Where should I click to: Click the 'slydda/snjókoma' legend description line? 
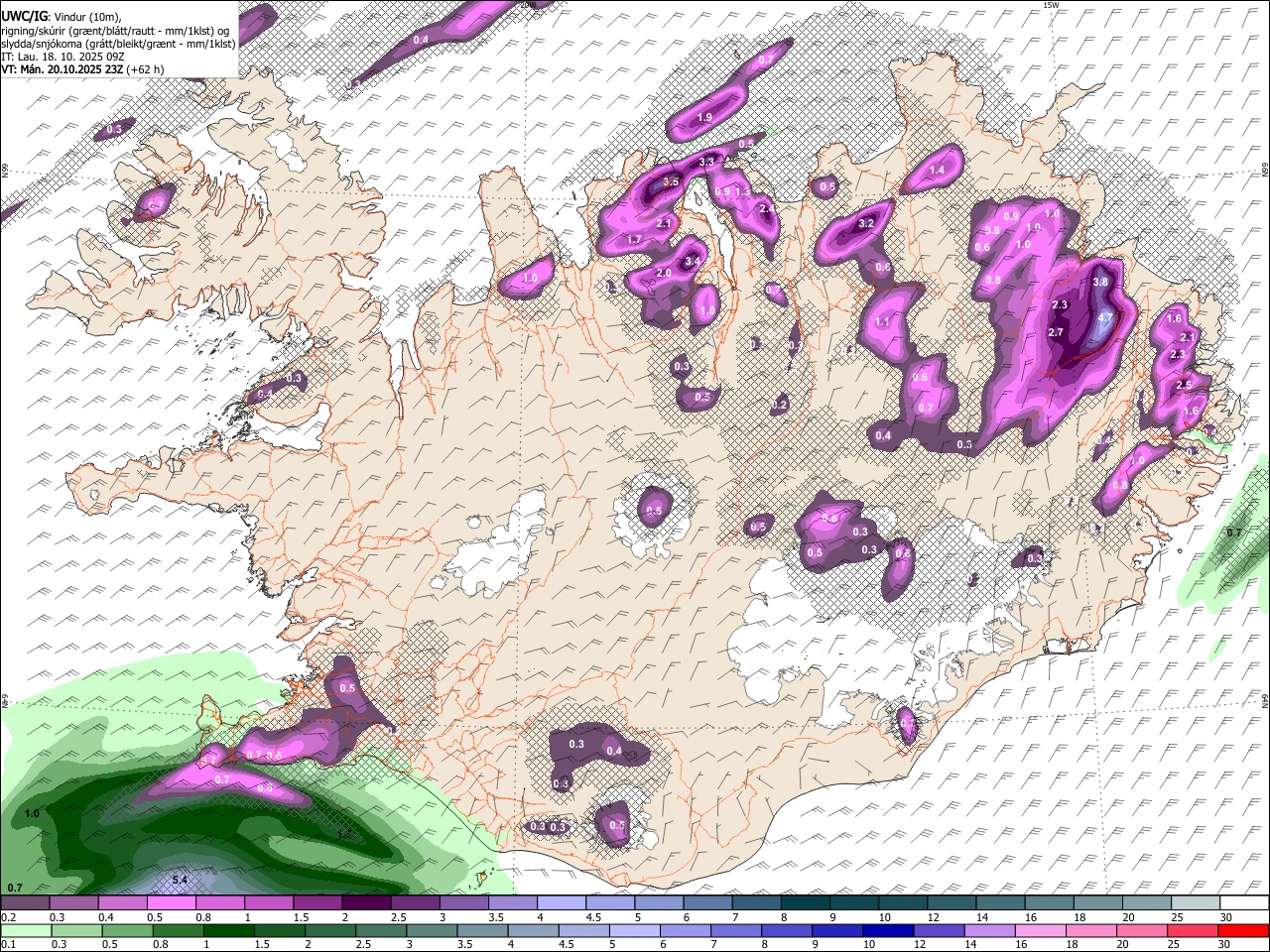tap(118, 43)
